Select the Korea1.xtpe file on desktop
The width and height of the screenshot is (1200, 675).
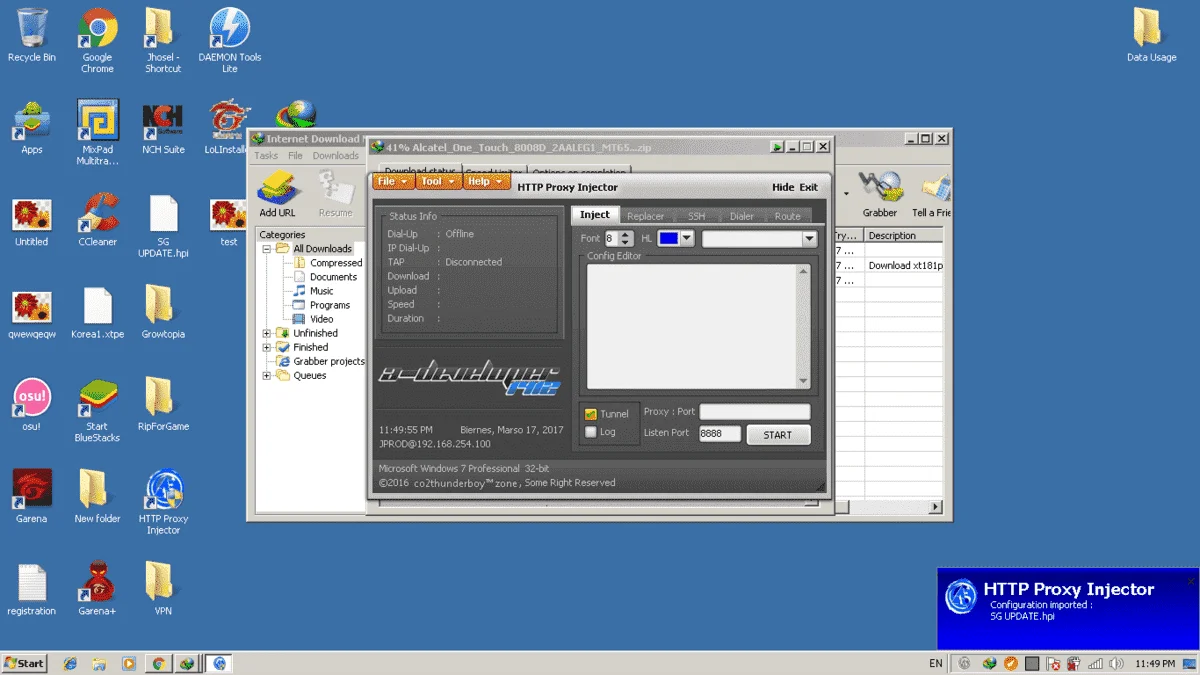97,311
